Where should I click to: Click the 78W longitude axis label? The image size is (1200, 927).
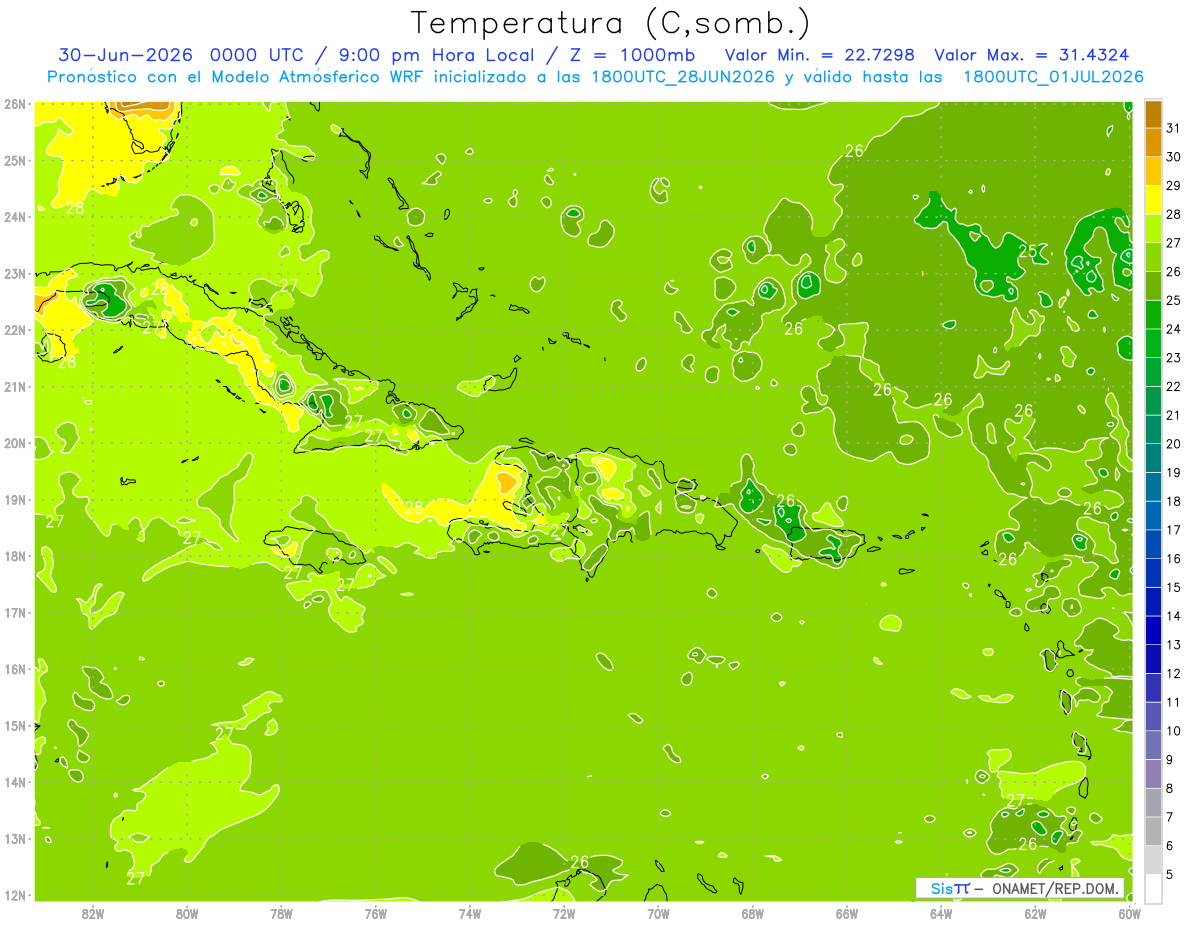[281, 914]
